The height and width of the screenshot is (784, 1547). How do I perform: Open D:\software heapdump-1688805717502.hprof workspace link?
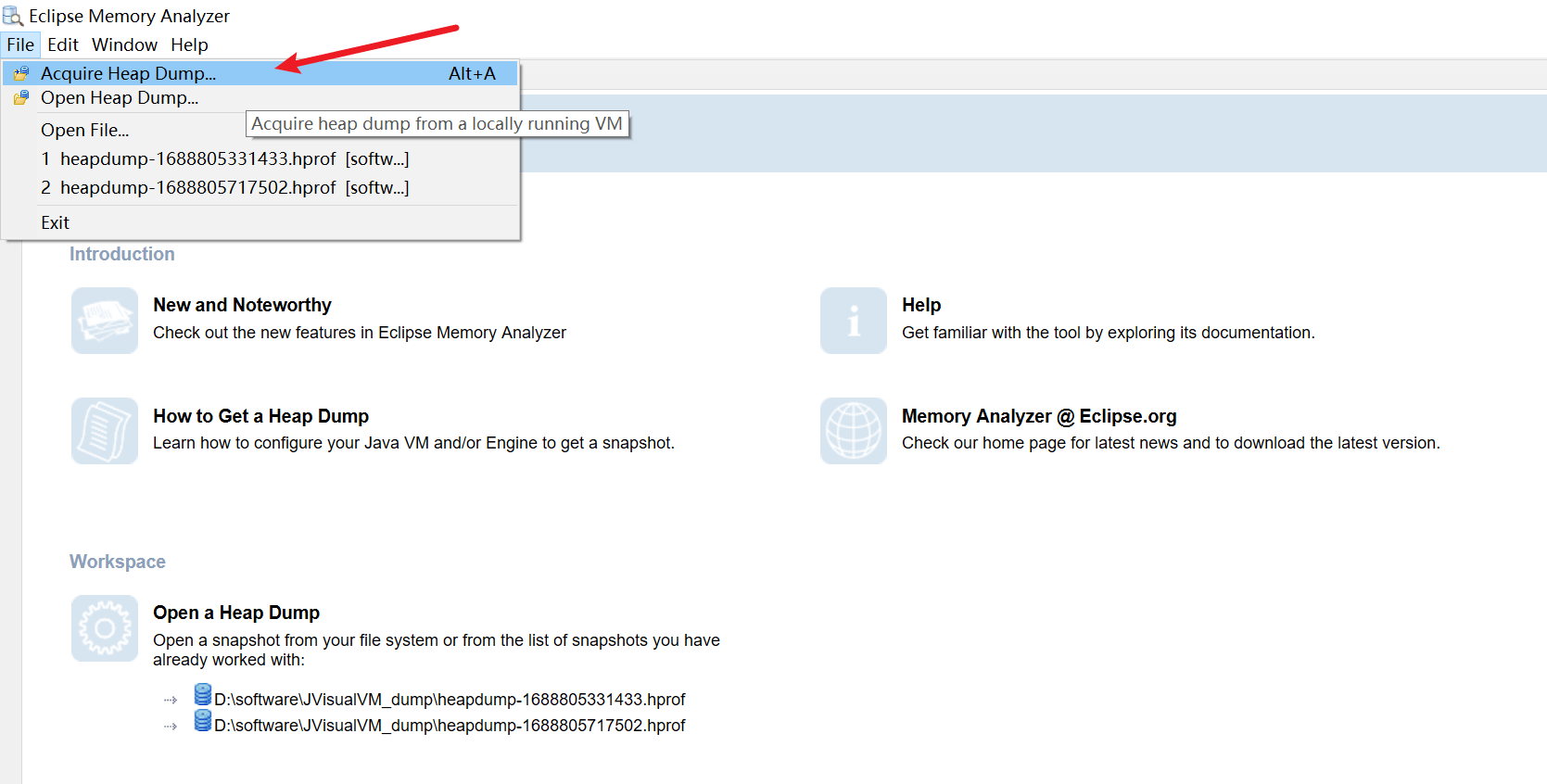450,726
